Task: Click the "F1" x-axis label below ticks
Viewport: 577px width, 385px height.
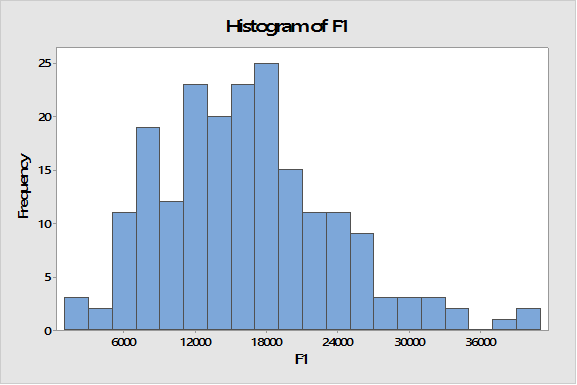Action: click(301, 359)
